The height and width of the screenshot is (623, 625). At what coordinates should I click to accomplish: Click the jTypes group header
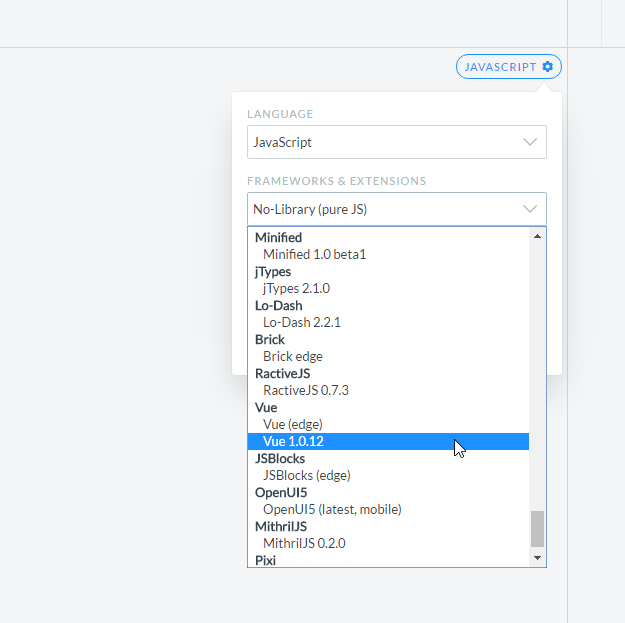point(273,272)
